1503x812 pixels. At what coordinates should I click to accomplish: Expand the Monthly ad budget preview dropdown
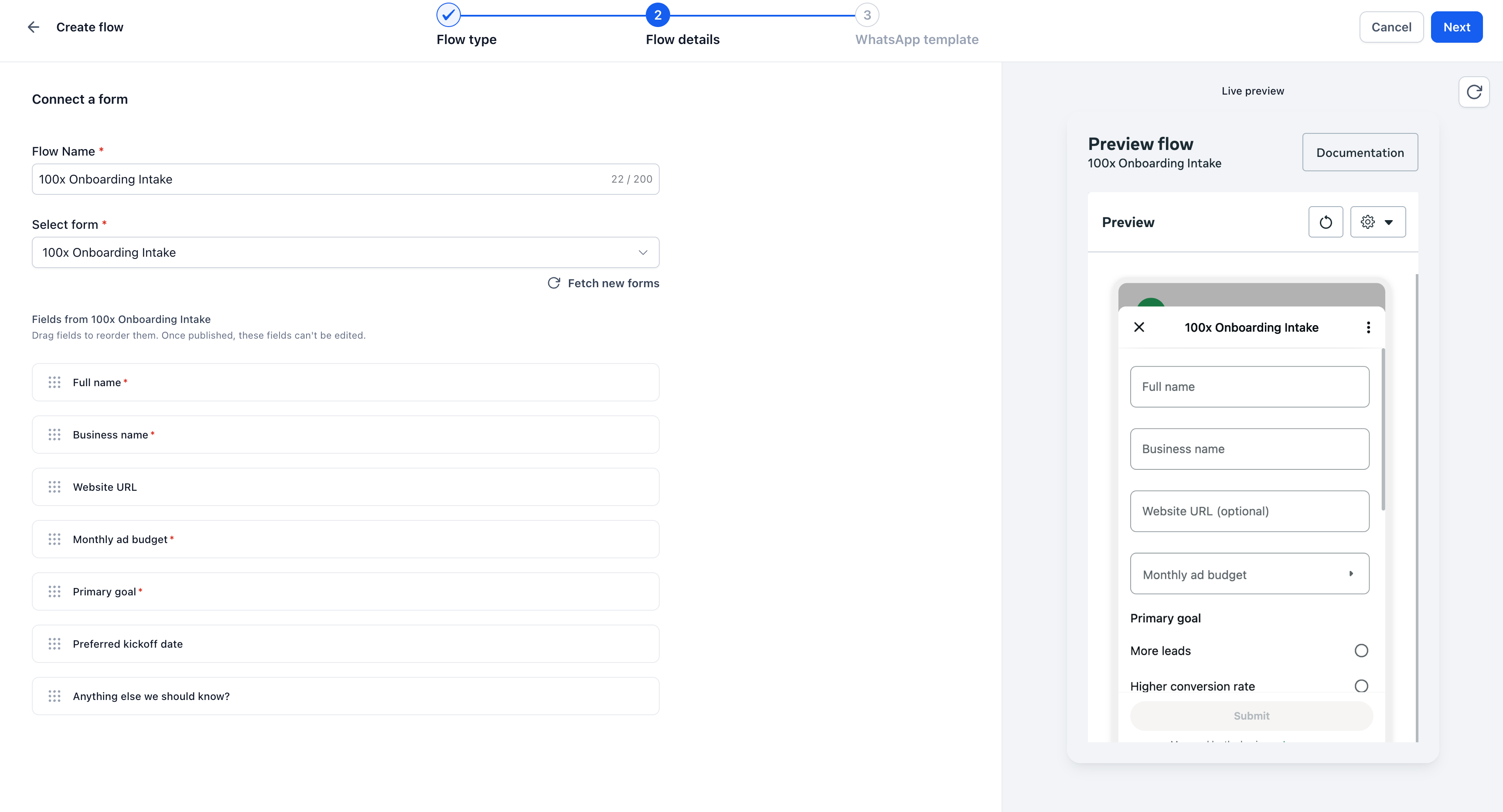[x=1249, y=574]
